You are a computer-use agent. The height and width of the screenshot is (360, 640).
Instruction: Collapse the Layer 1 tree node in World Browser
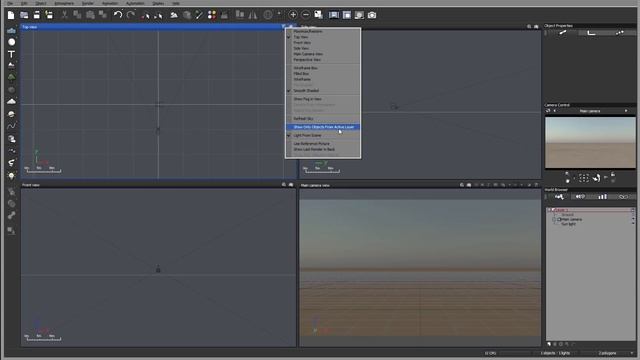click(549, 210)
